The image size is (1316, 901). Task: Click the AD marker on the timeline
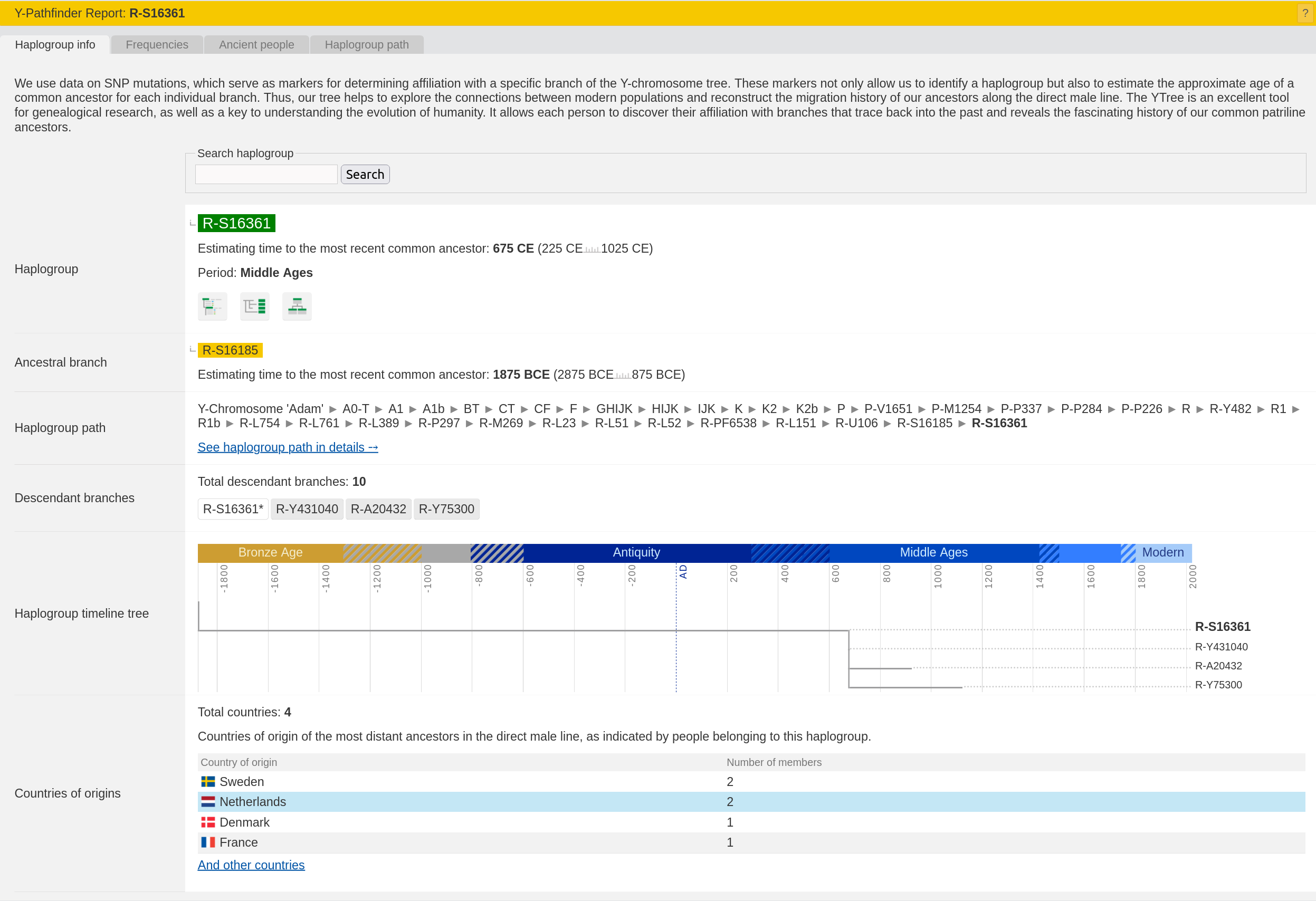point(683,572)
